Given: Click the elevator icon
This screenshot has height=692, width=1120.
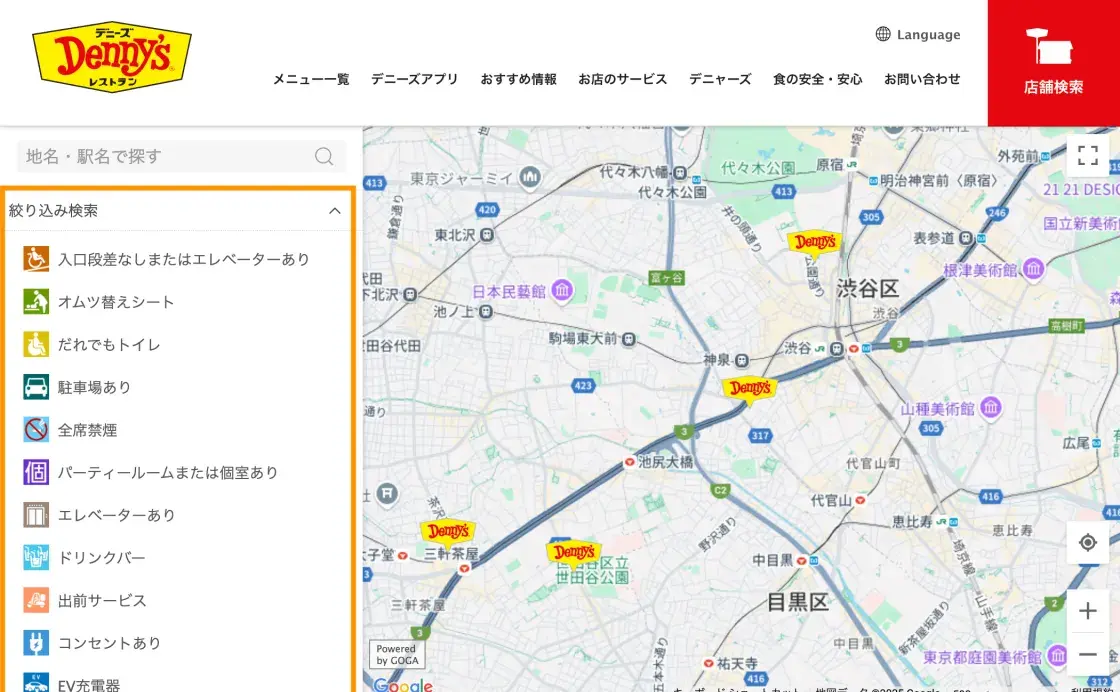Looking at the screenshot, I should click(36, 515).
